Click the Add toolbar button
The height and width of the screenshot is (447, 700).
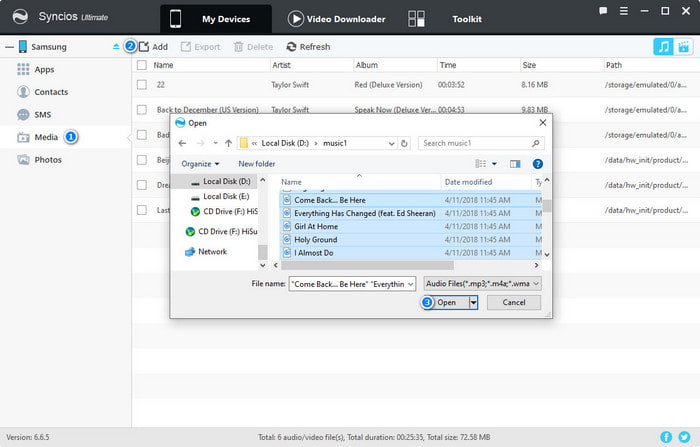coord(154,46)
